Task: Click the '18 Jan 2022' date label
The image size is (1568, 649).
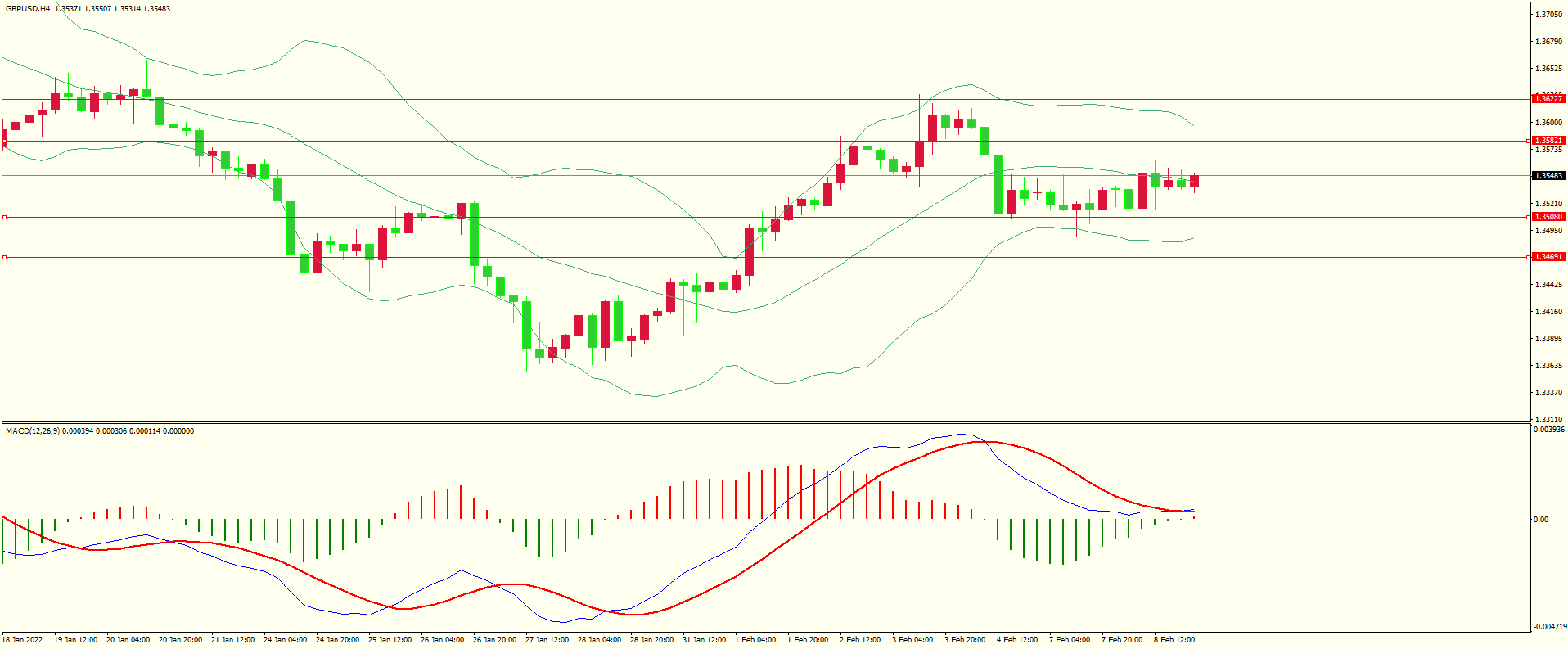Action: pos(23,640)
